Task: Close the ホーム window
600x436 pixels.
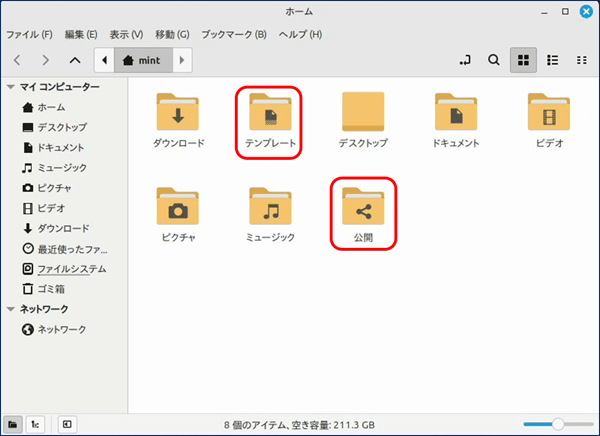Action: (586, 12)
